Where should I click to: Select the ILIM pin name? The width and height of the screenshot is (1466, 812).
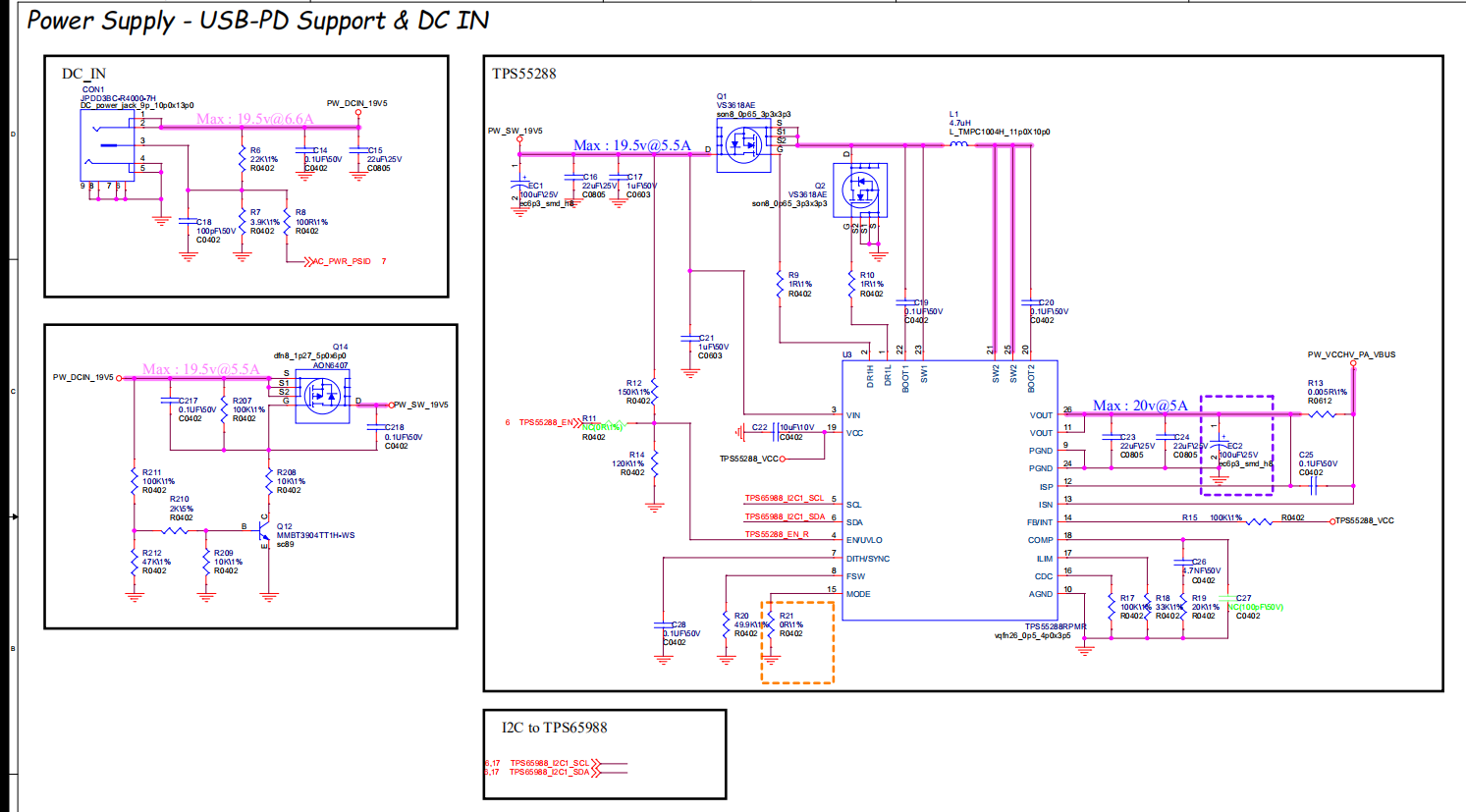click(x=1045, y=559)
